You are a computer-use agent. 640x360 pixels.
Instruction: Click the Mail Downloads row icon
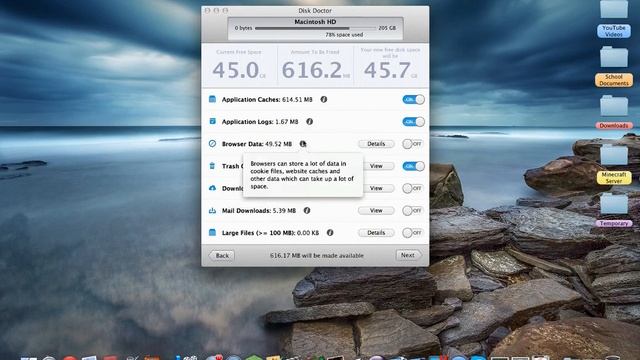(212, 211)
